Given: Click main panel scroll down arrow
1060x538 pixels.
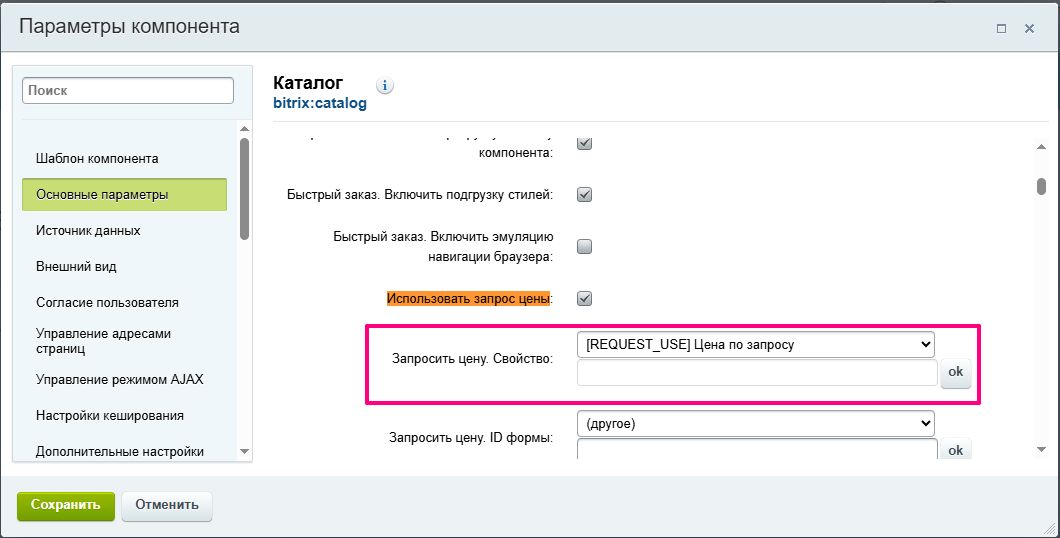Looking at the screenshot, I should (1041, 450).
